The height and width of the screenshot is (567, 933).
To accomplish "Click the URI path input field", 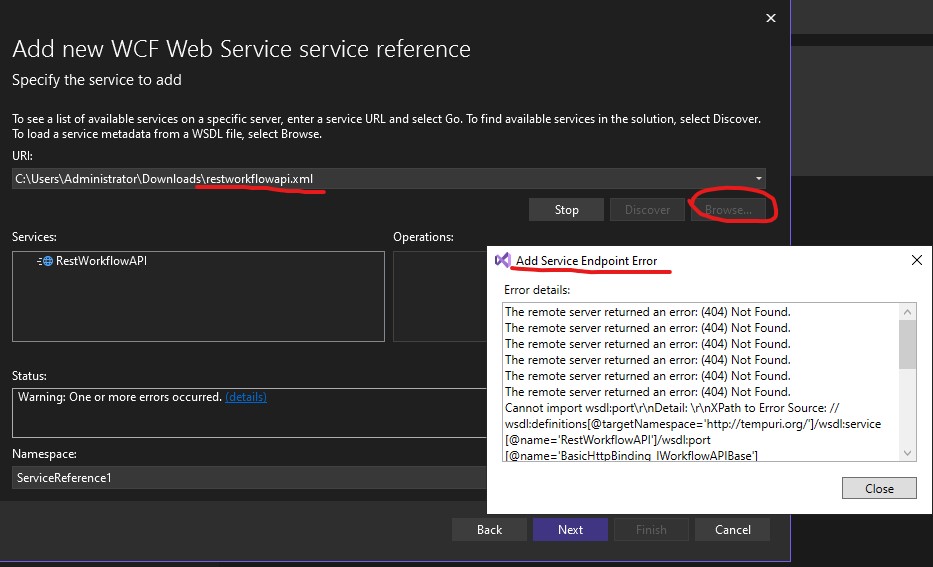I will click(x=380, y=179).
